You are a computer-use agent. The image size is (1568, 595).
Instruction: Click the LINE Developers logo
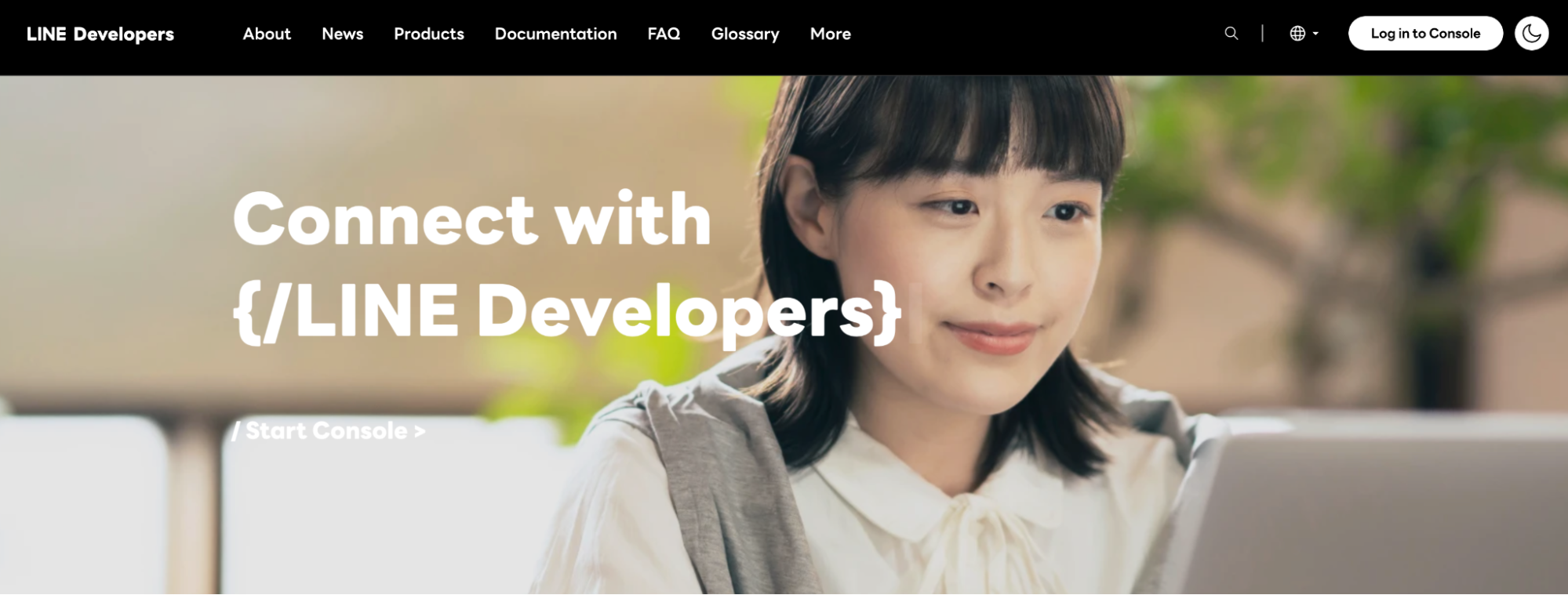tap(100, 34)
